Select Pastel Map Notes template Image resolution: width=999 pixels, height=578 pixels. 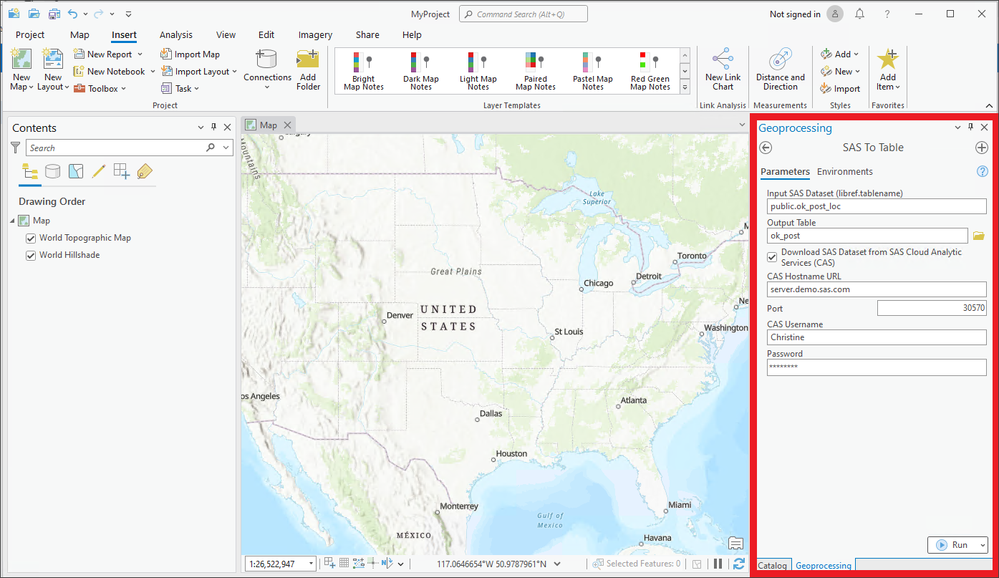tap(593, 71)
